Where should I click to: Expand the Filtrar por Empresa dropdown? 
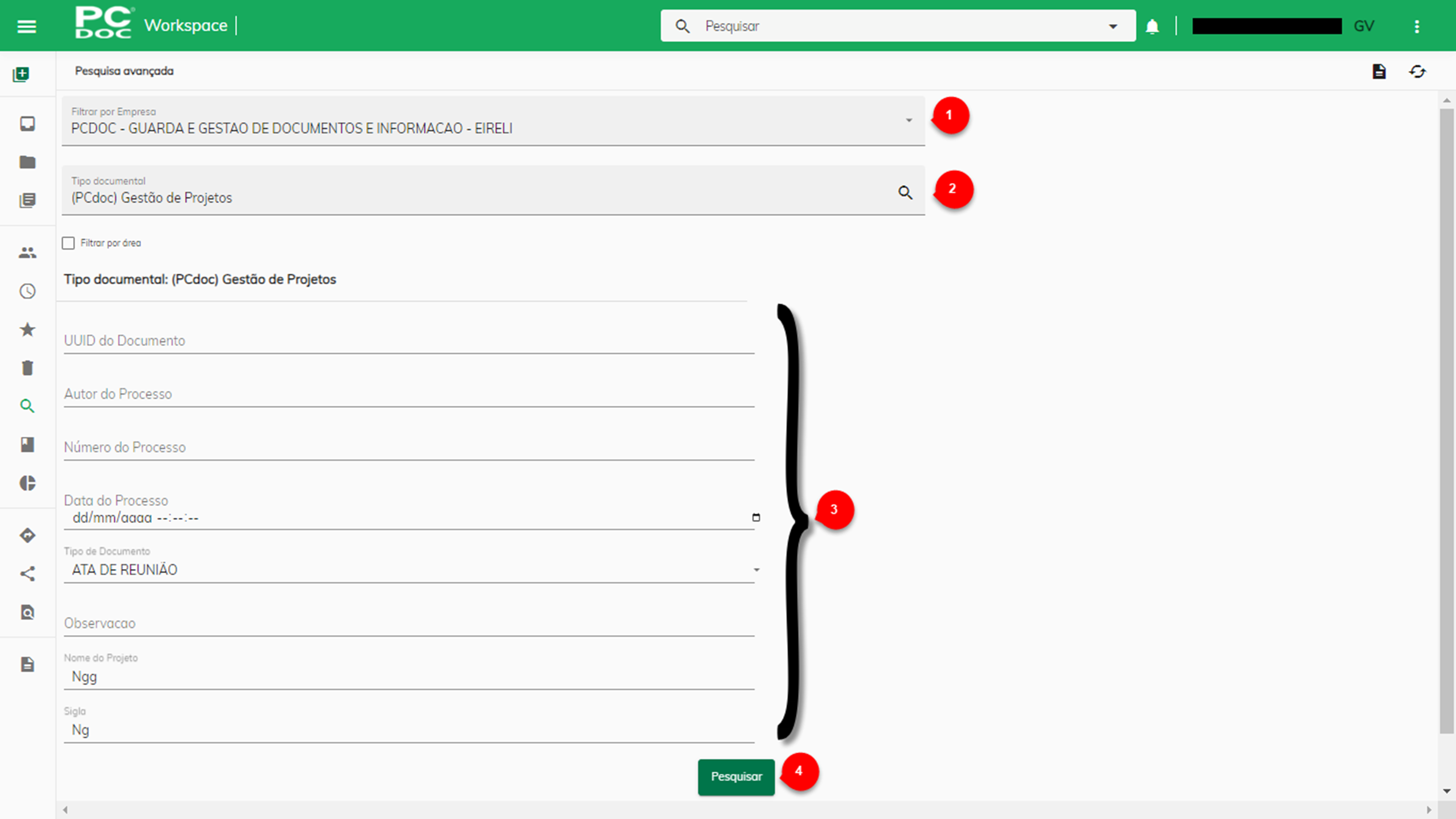tap(909, 120)
